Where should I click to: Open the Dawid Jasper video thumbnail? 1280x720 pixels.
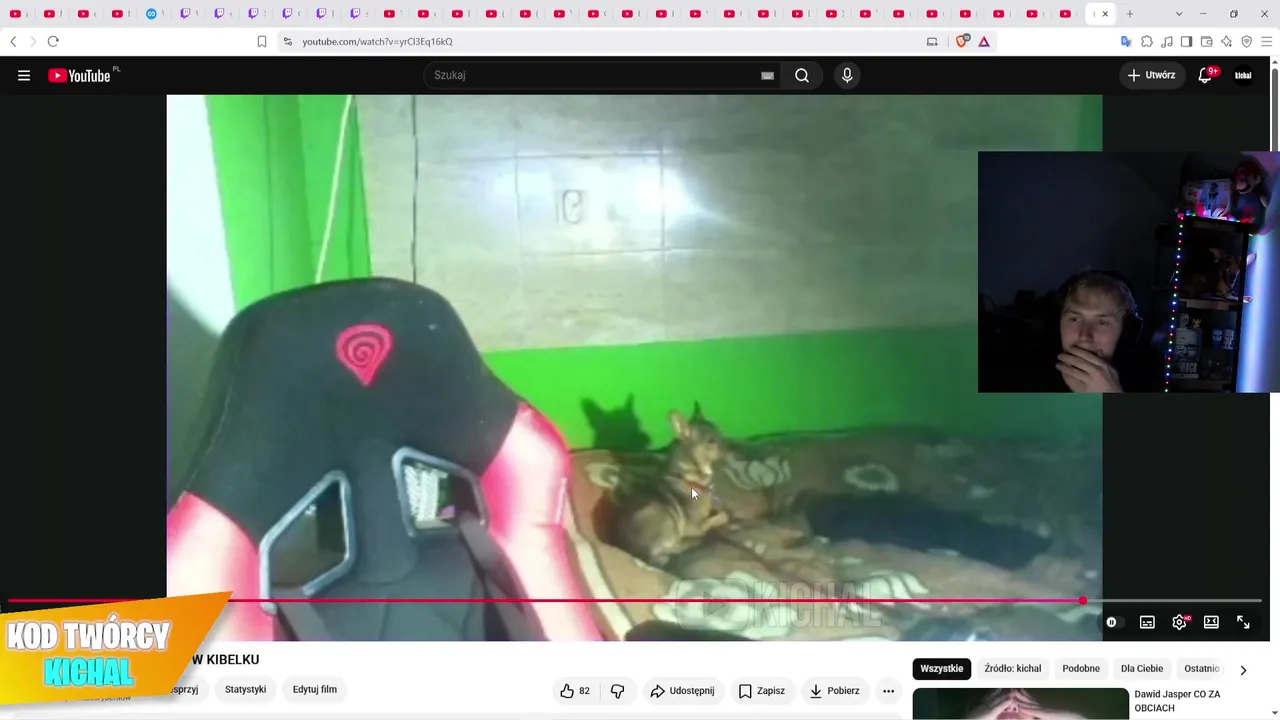(x=1020, y=704)
